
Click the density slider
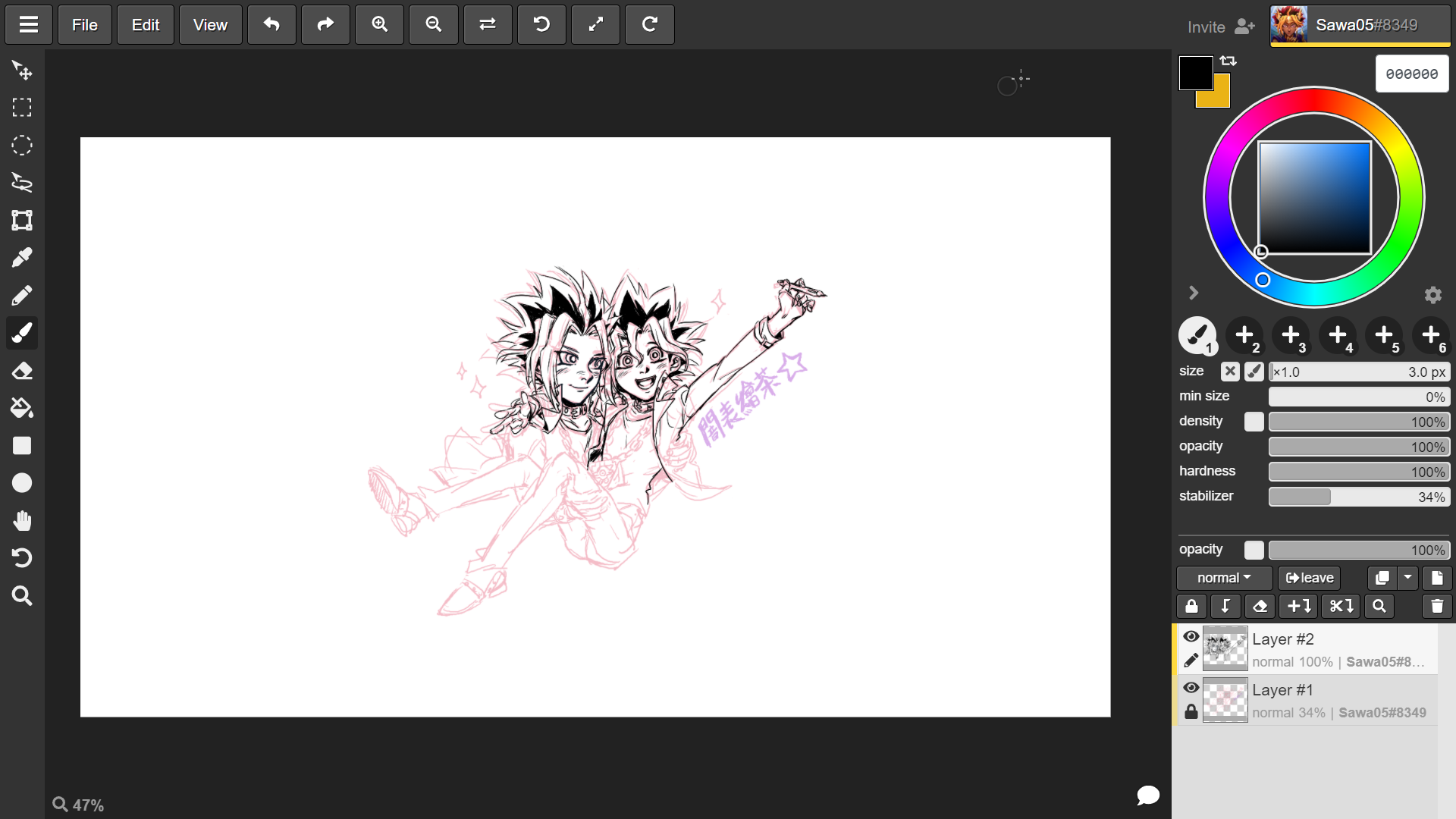click(1359, 422)
